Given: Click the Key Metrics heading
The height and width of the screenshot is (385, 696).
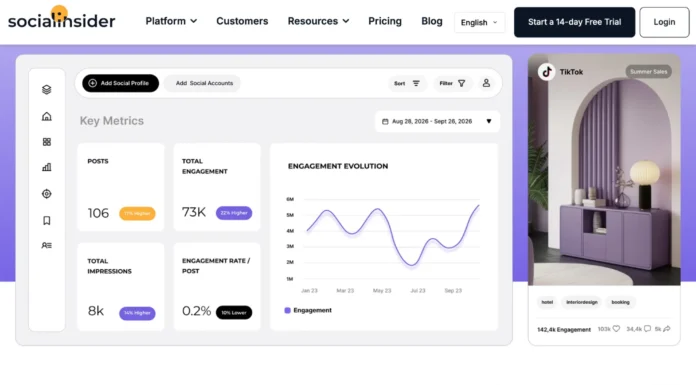Looking at the screenshot, I should coord(112,121).
